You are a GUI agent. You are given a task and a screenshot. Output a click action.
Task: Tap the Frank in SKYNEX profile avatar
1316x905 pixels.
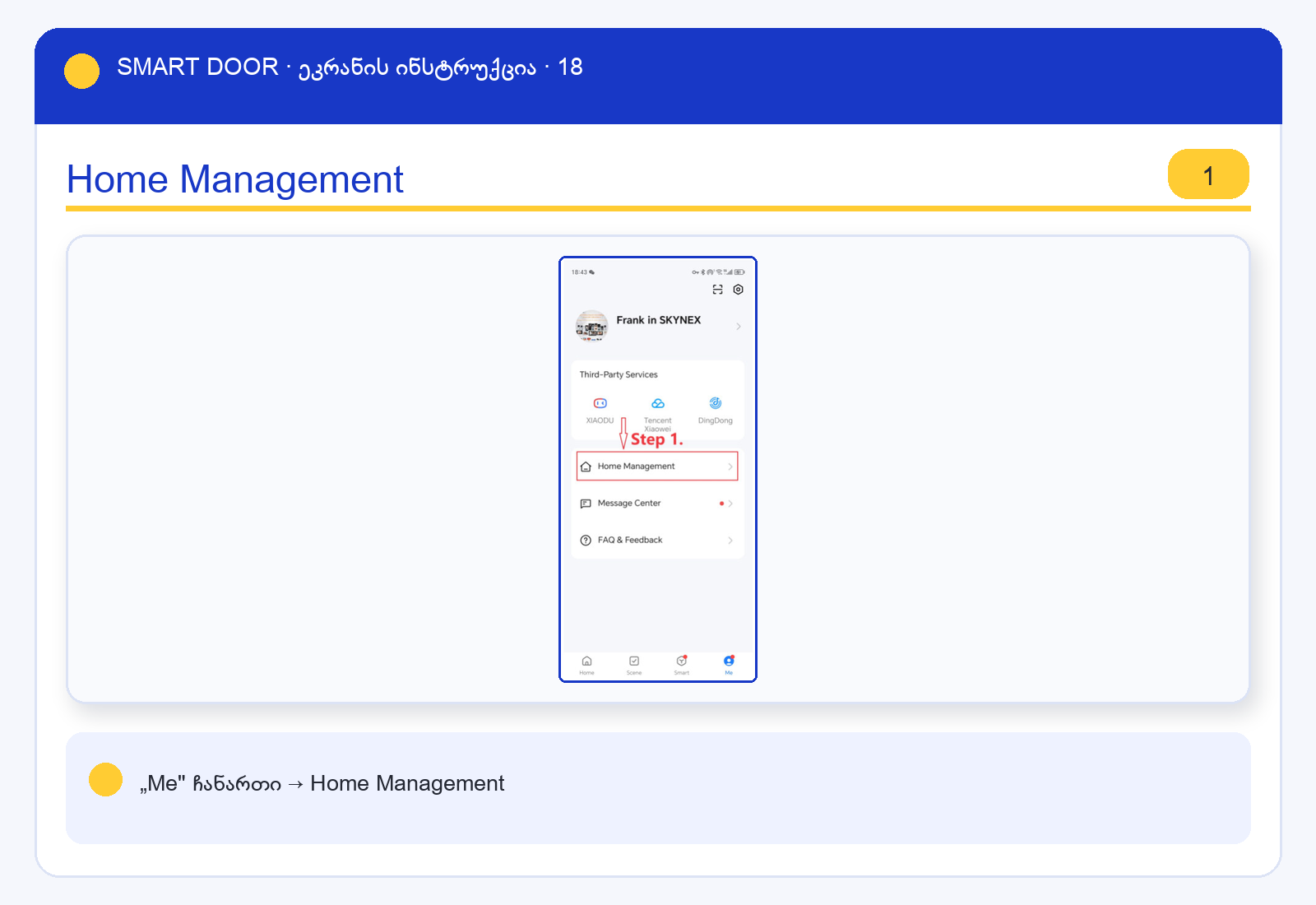[x=591, y=326]
